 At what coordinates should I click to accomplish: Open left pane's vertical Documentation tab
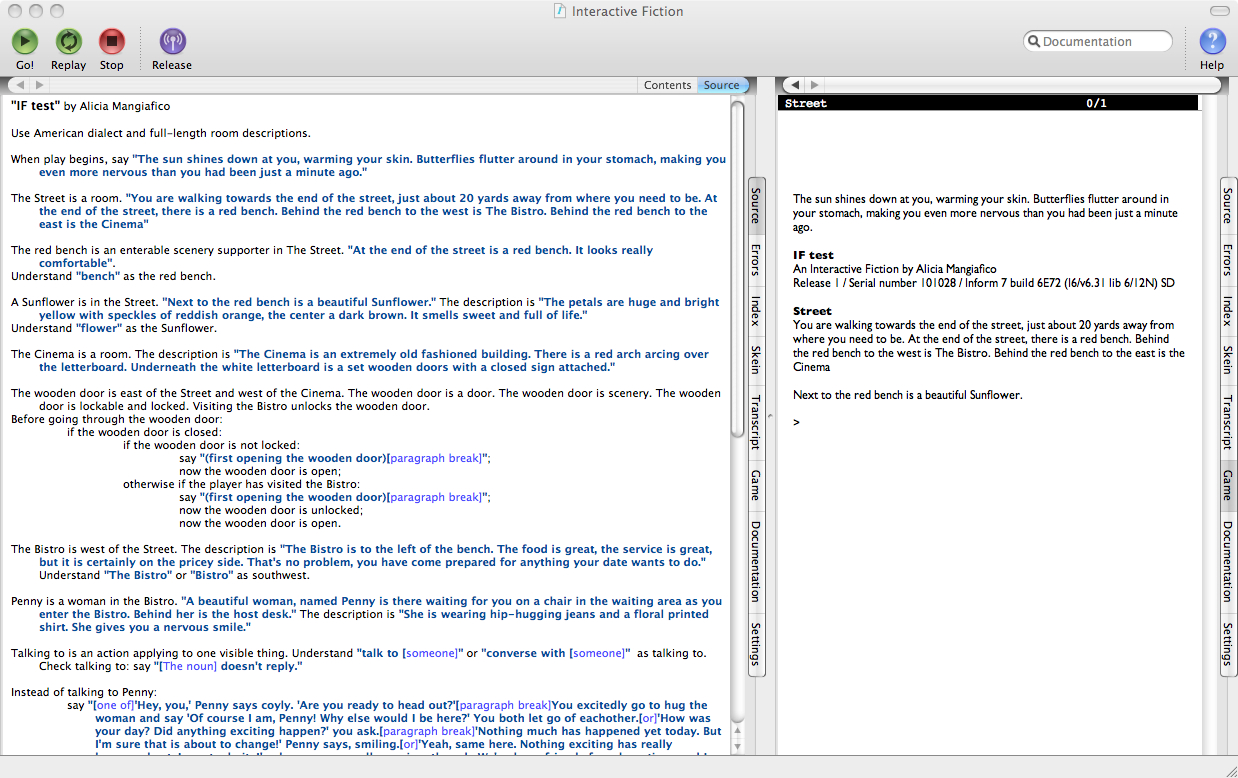[756, 561]
